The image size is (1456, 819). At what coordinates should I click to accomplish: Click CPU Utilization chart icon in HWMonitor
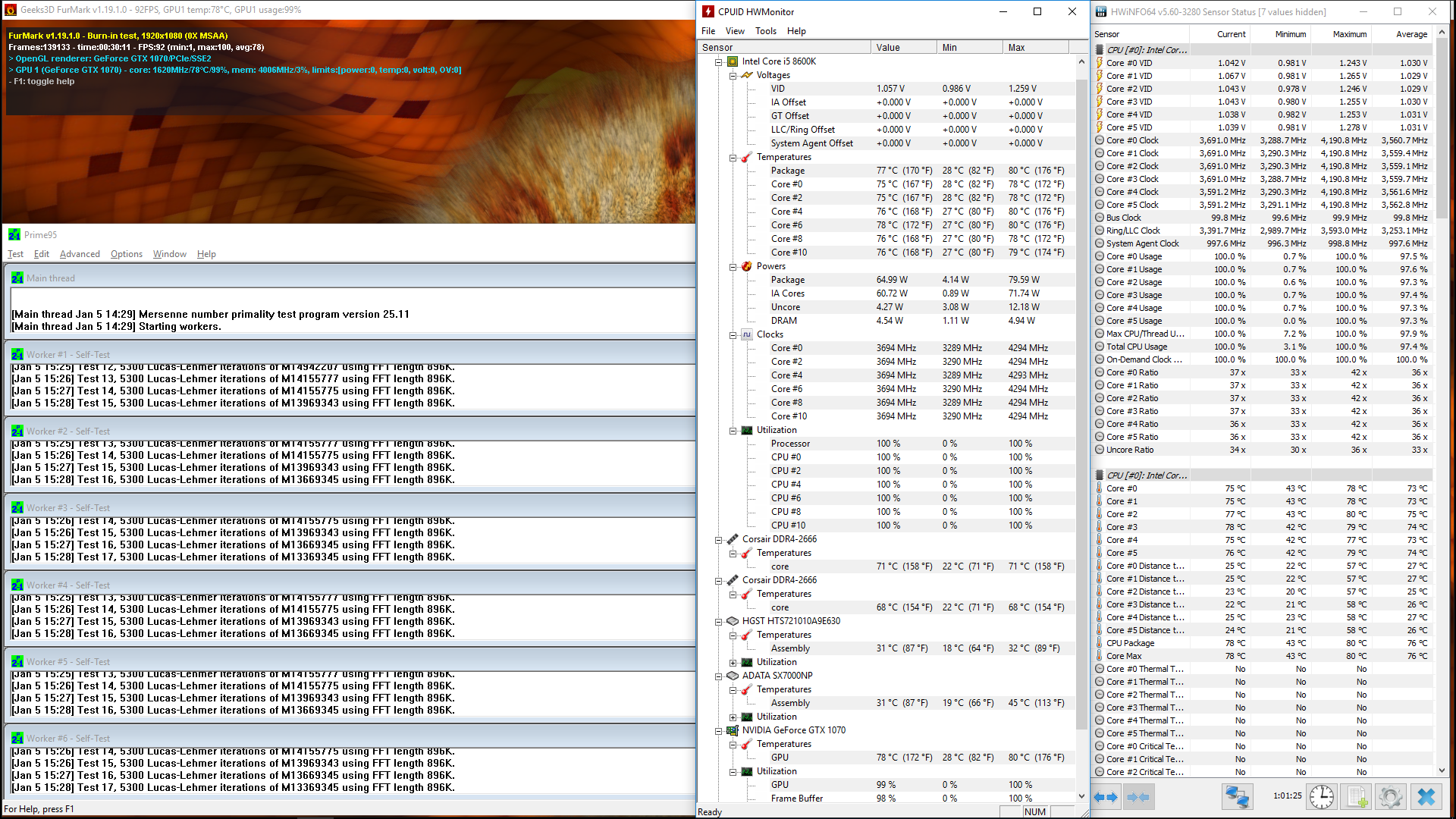pyautogui.click(x=747, y=430)
